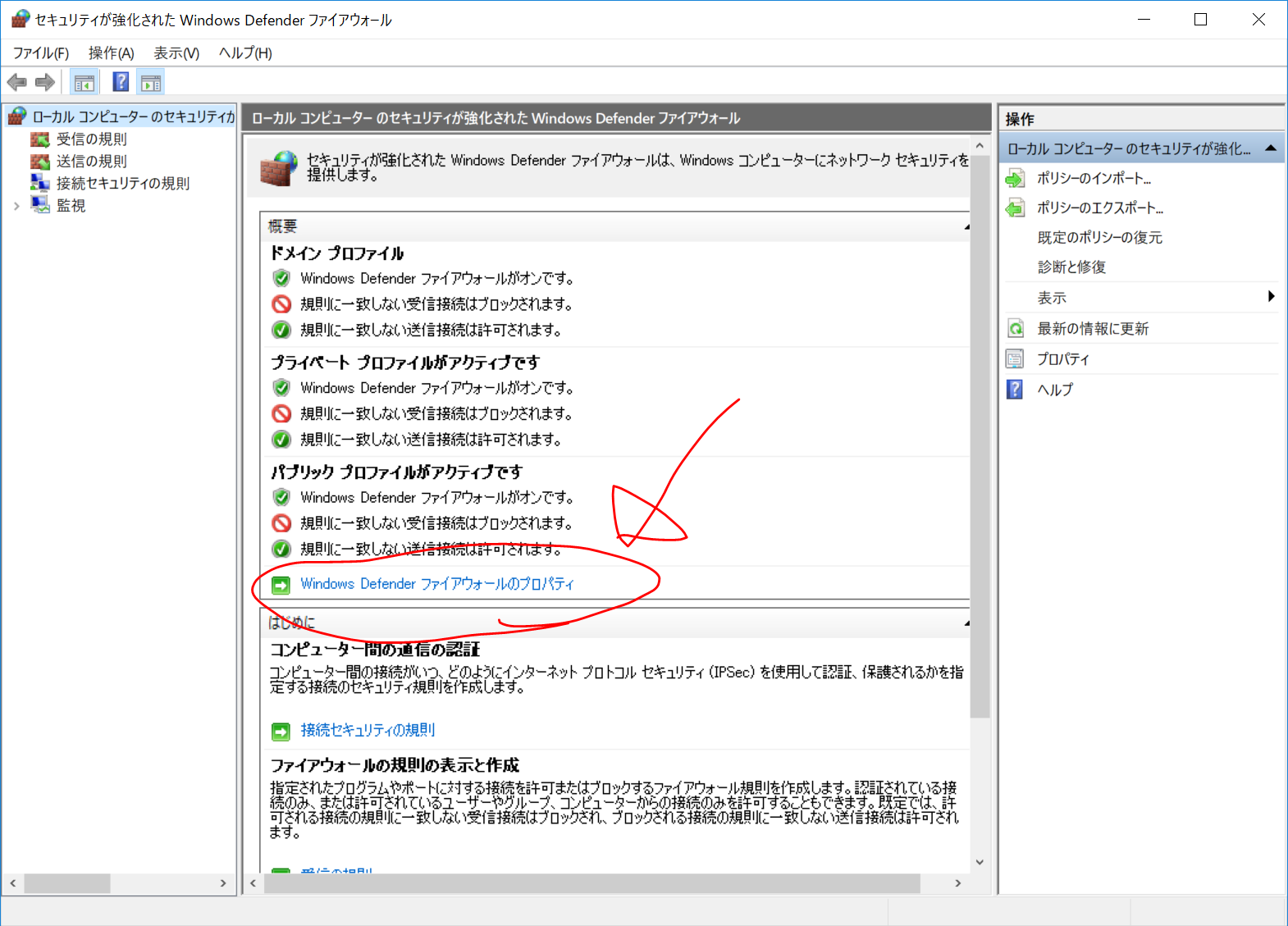This screenshot has height=926, width=1288.
Task: Click the vertical scrollbar down arrow
Action: (980, 862)
